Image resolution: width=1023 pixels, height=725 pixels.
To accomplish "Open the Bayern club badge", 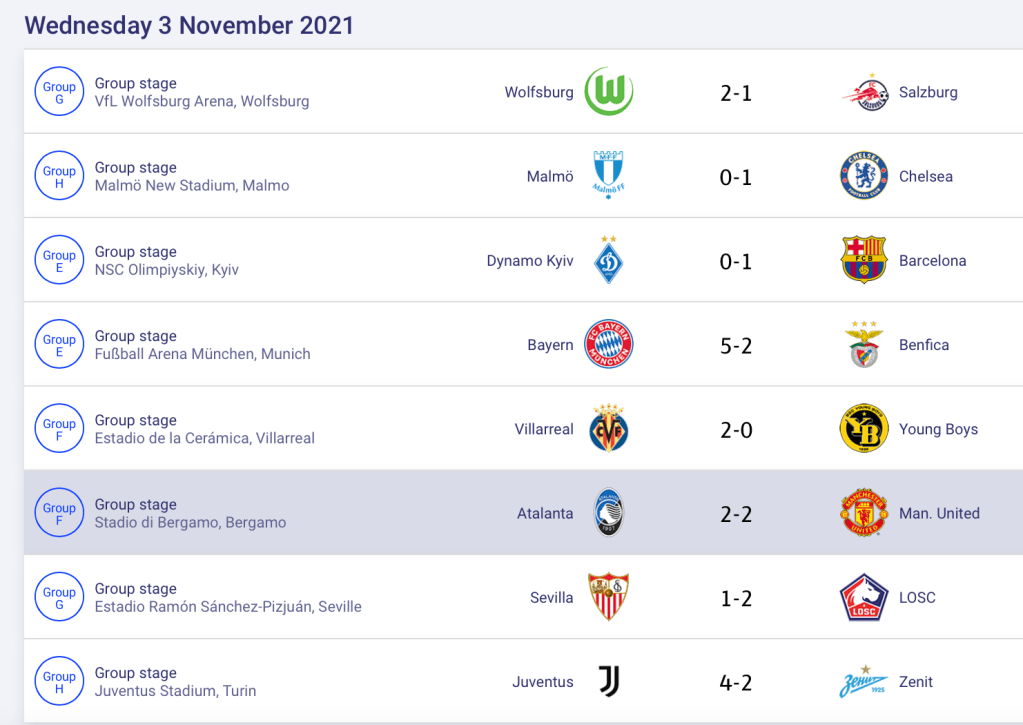I will (x=608, y=345).
